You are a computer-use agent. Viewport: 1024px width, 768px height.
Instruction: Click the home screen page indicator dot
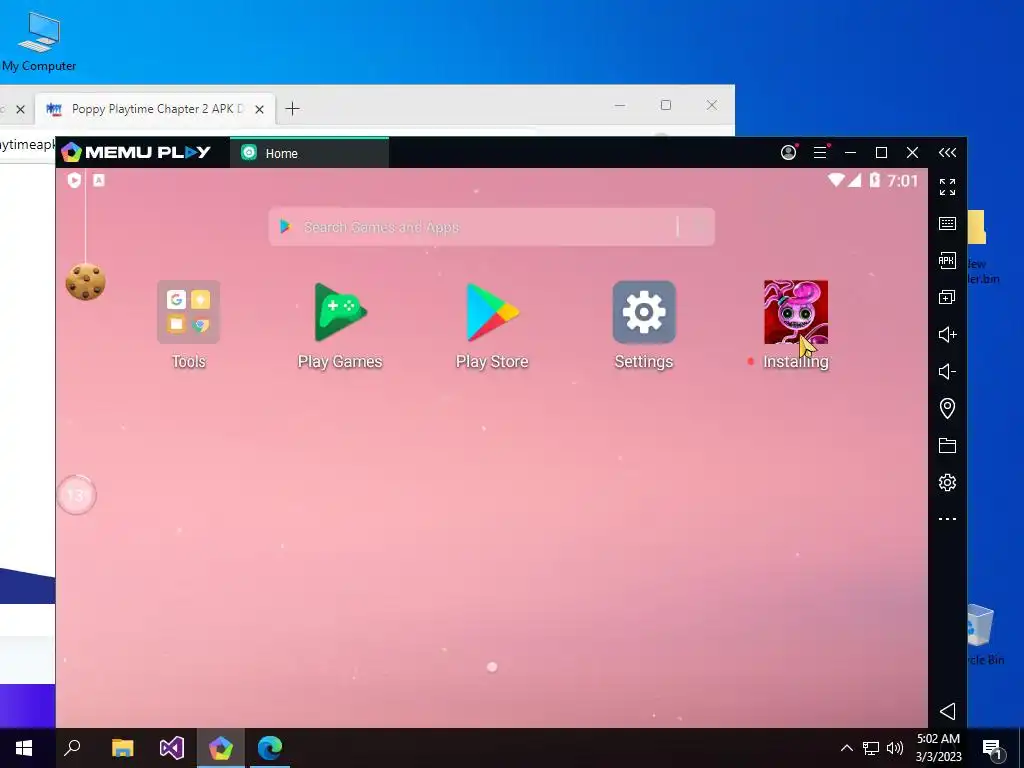492,667
